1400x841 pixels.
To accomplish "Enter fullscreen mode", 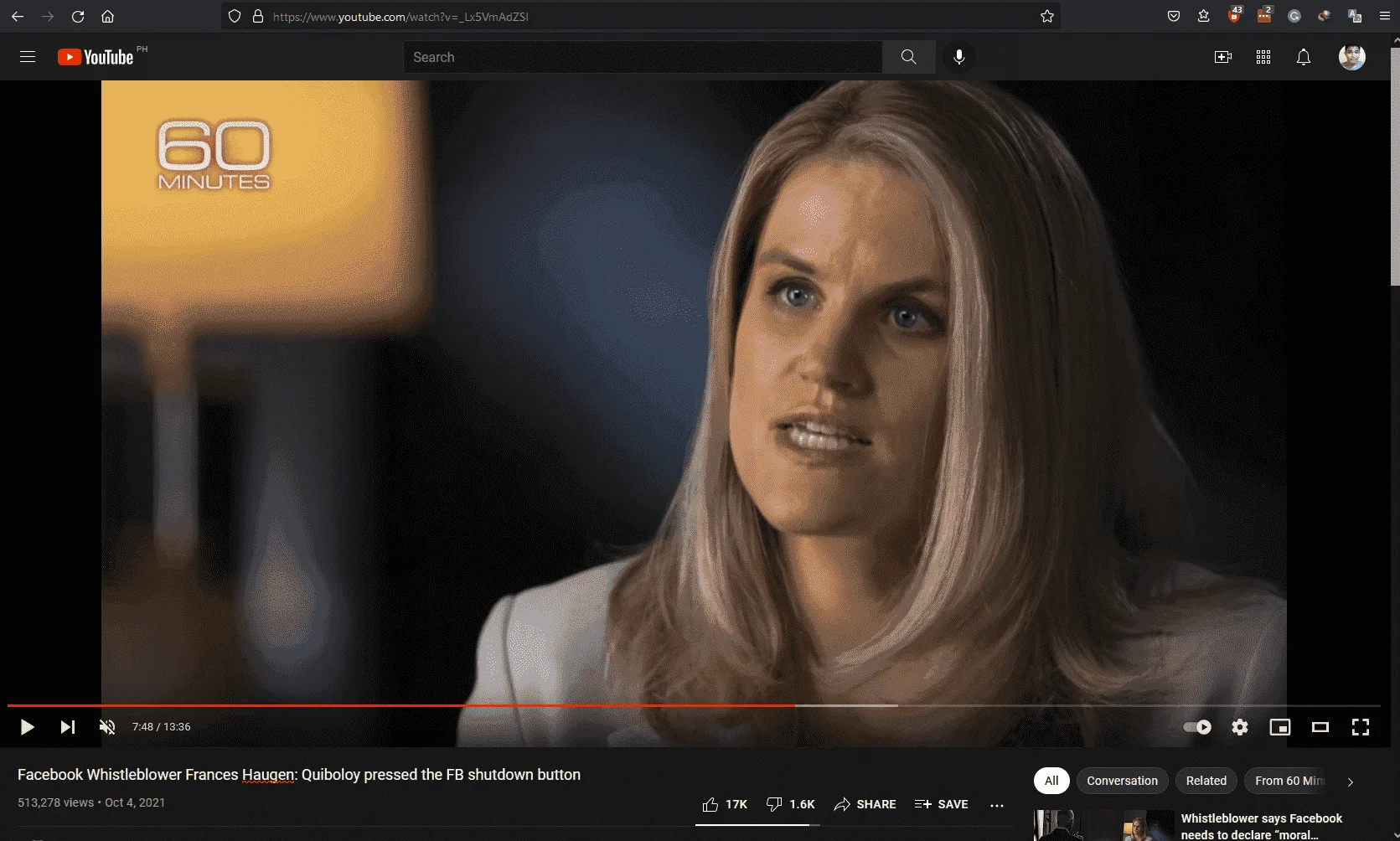I will 1361,727.
